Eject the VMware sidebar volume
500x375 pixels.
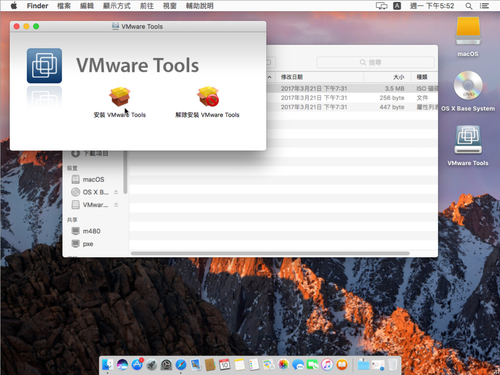(x=116, y=205)
